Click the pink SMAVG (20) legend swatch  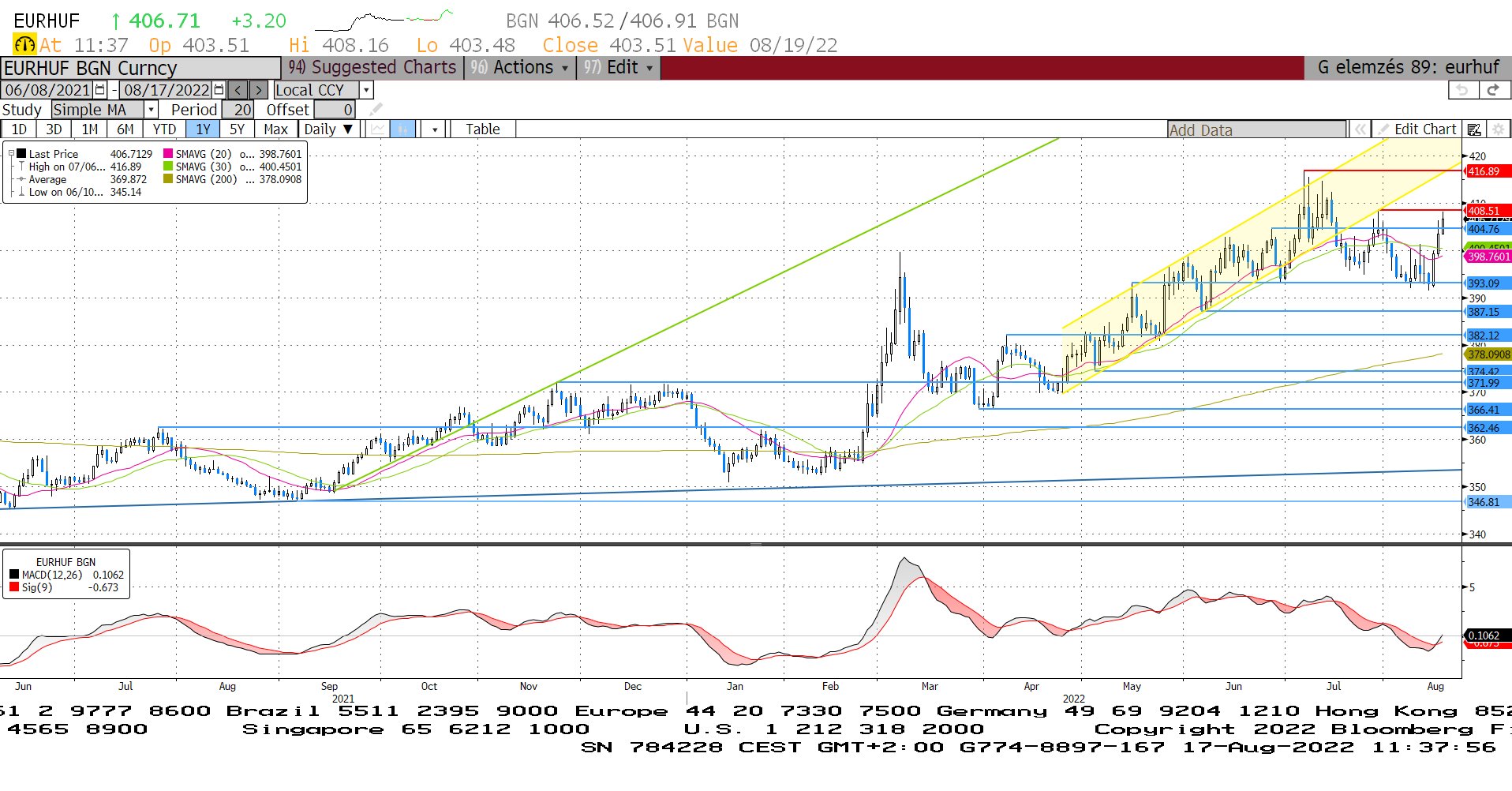coord(168,154)
